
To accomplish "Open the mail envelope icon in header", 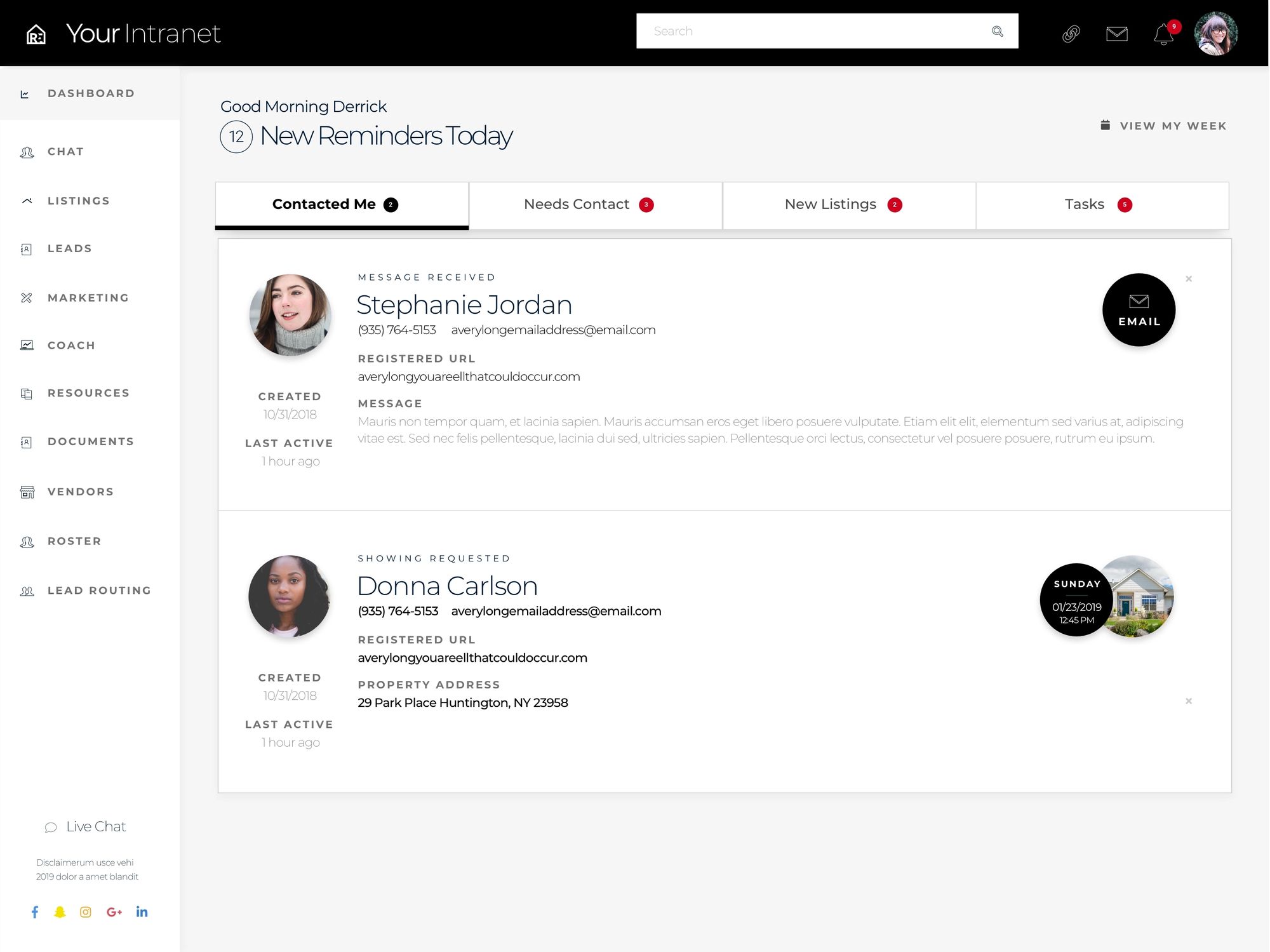I will 1116,33.
